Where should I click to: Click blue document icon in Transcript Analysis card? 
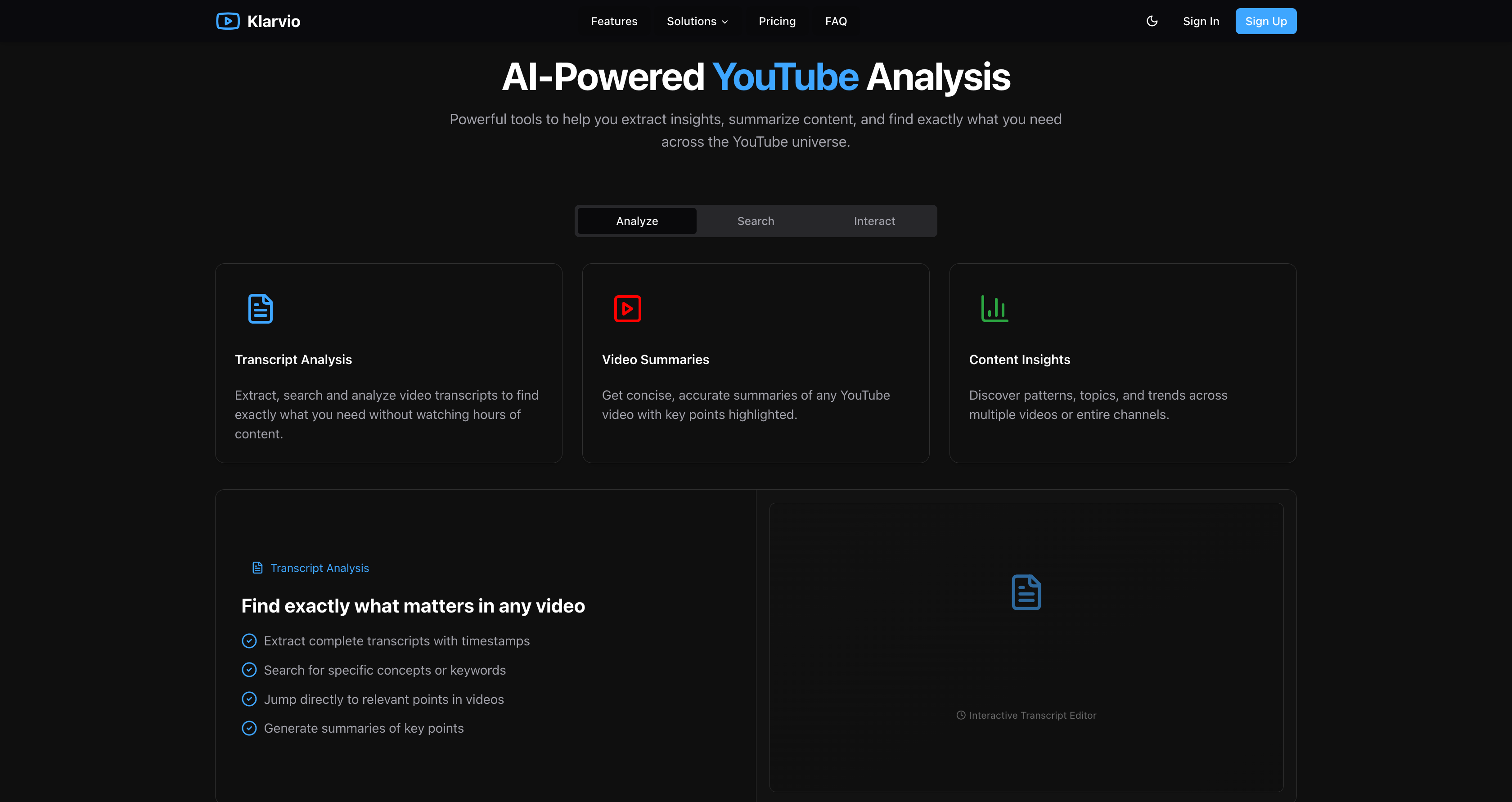[x=260, y=309]
